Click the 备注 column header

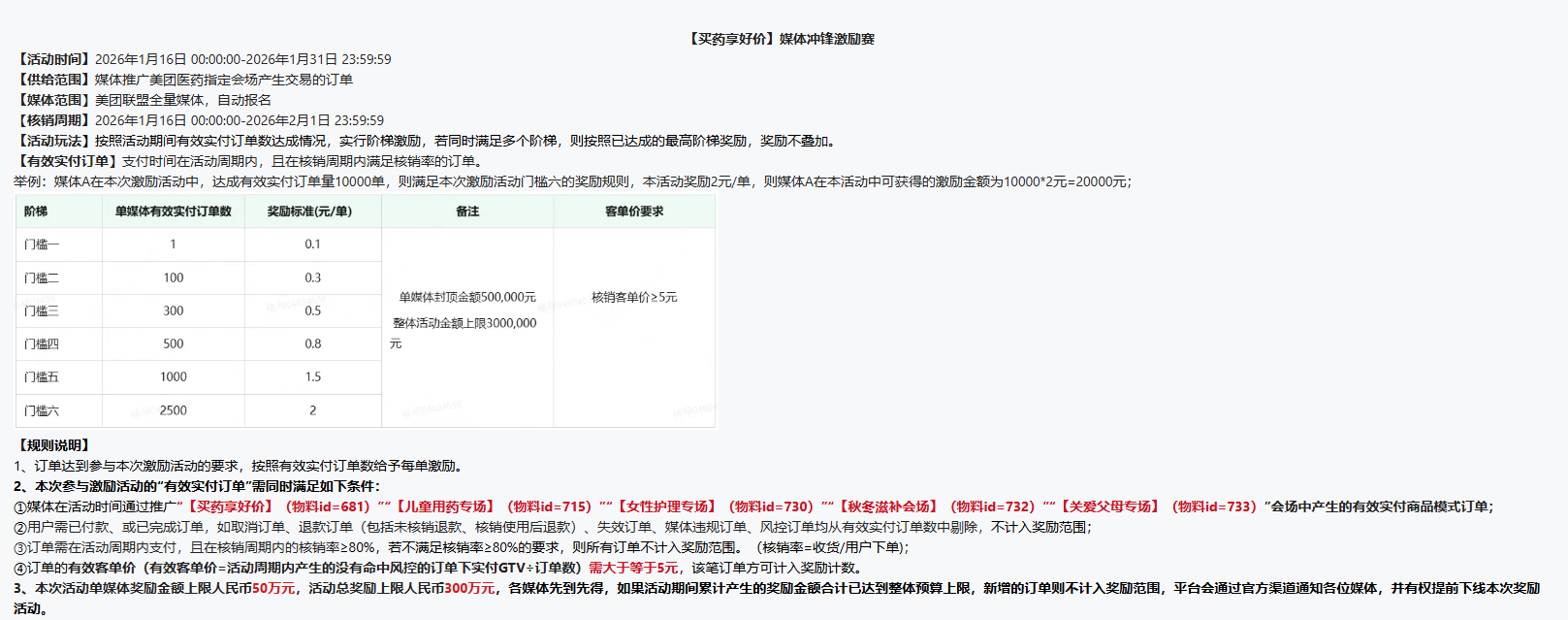tap(467, 212)
